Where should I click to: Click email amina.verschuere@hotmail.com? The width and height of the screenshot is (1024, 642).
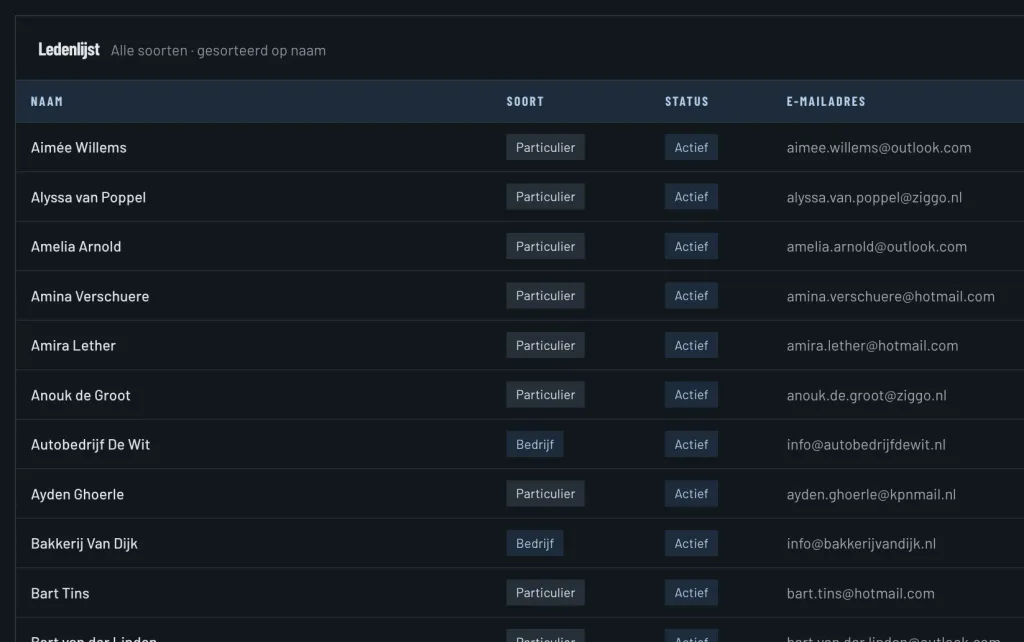point(890,297)
